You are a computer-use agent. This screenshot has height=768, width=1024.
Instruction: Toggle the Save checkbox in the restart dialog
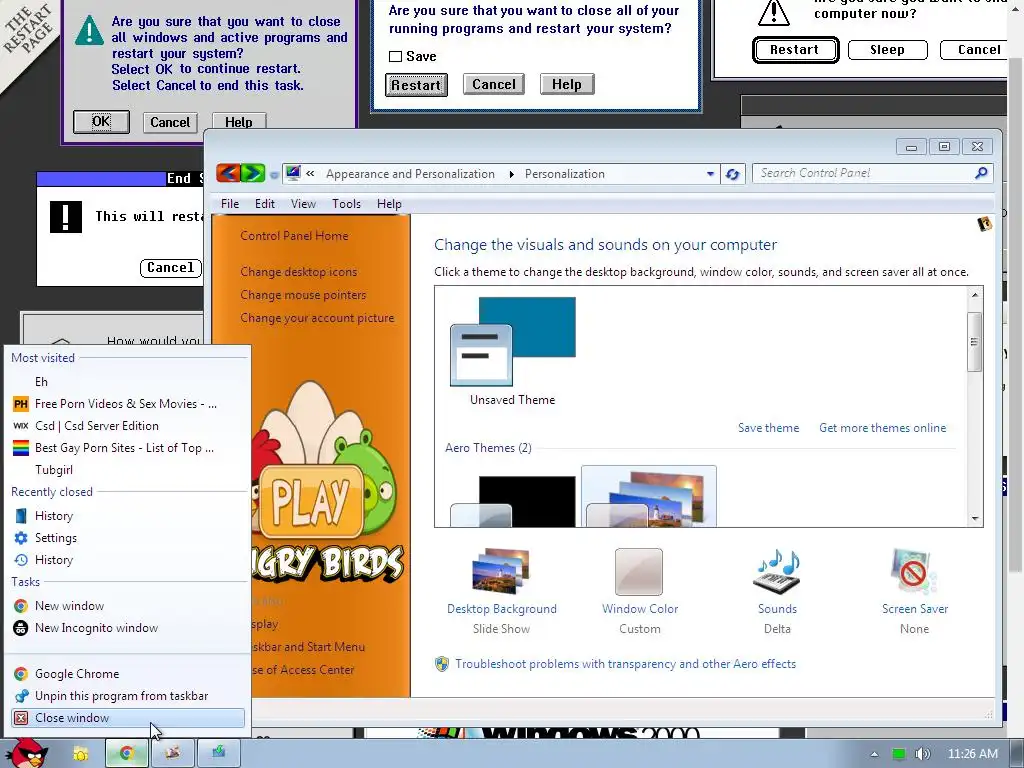[x=395, y=57]
